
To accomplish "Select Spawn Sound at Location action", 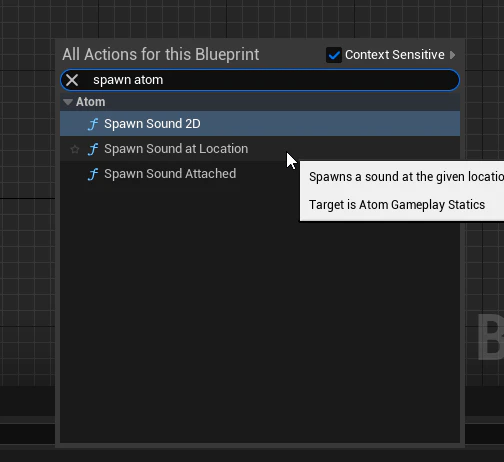I will tap(260, 149).
